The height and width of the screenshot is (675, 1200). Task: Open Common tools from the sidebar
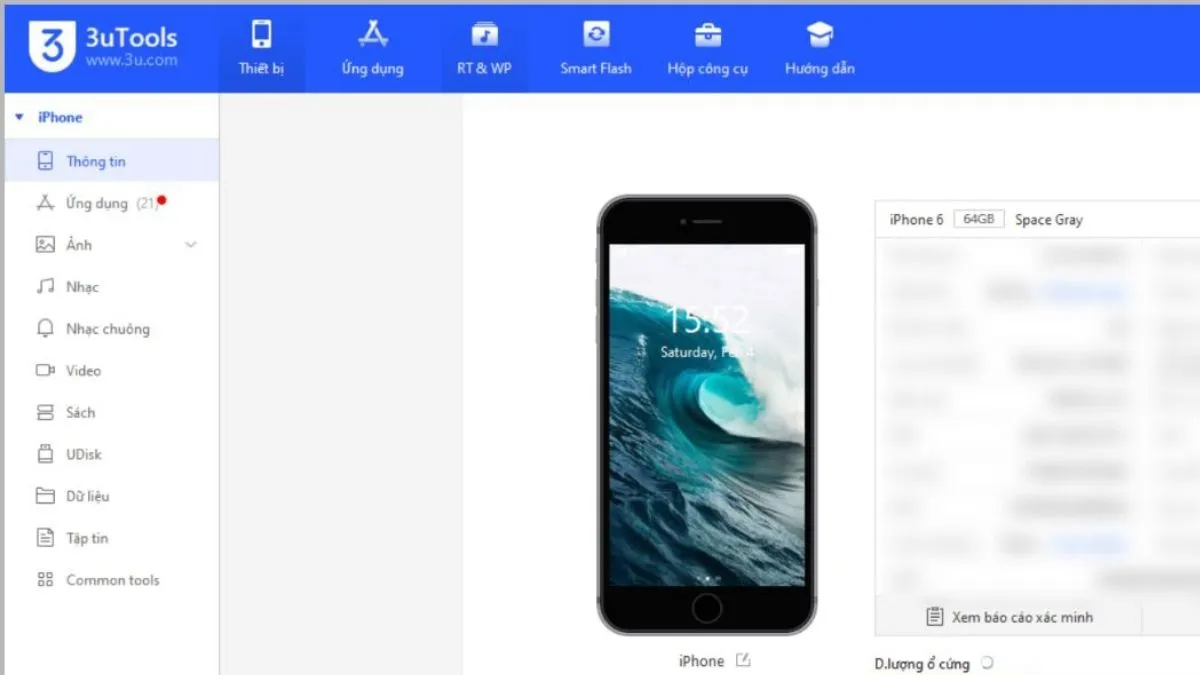(112, 580)
